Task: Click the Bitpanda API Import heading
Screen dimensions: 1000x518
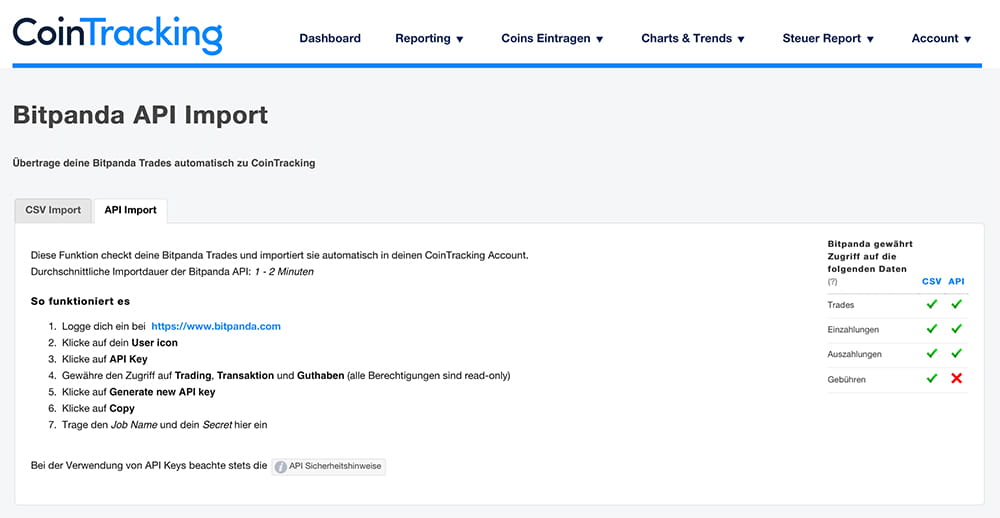Action: tap(140, 115)
